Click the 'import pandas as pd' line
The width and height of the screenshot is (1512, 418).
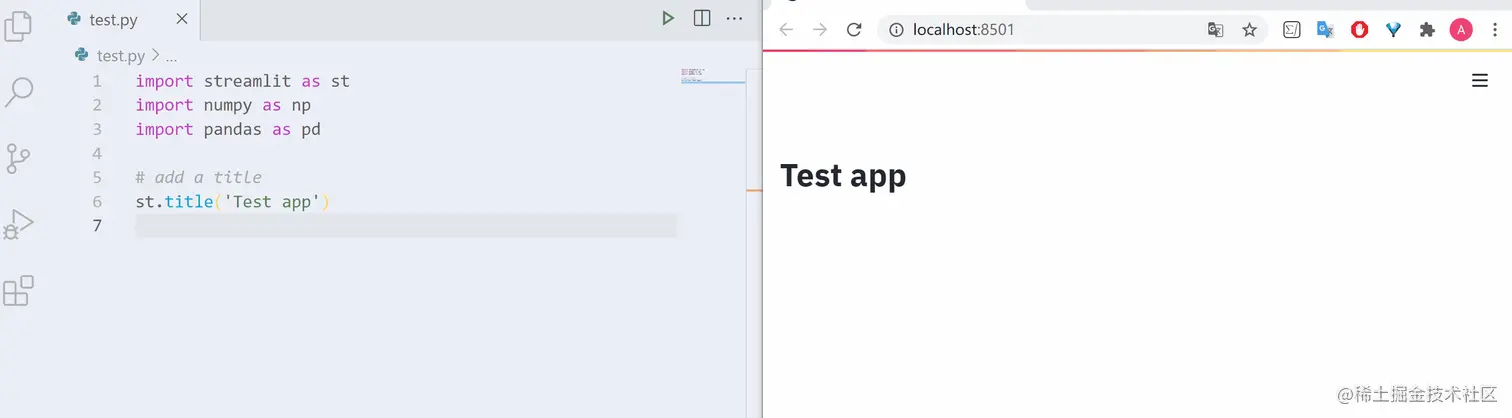[228, 129]
